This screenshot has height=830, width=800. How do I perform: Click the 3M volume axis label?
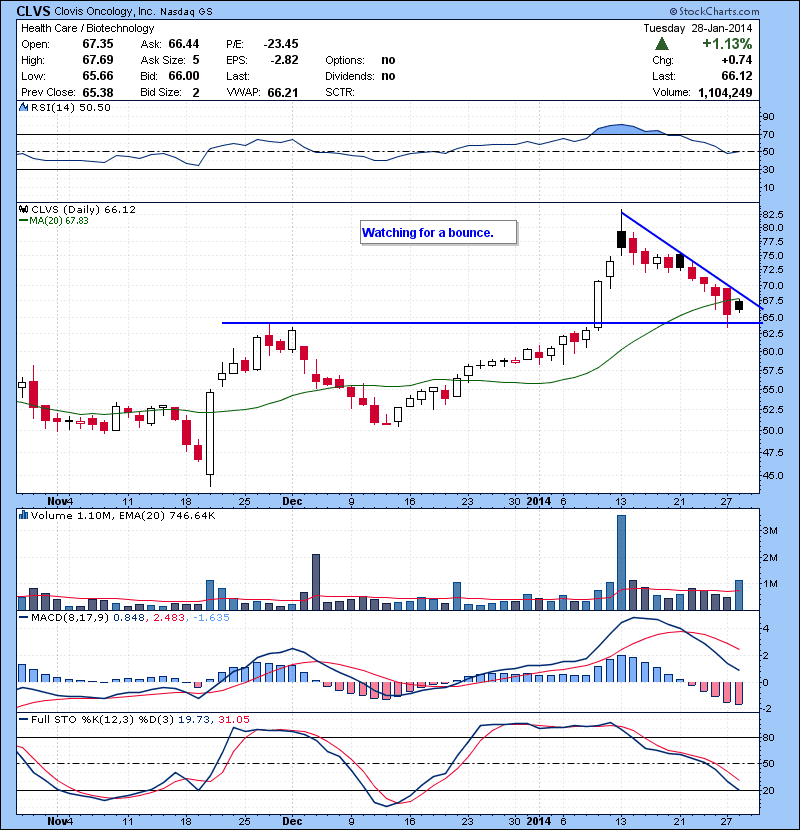click(770, 530)
